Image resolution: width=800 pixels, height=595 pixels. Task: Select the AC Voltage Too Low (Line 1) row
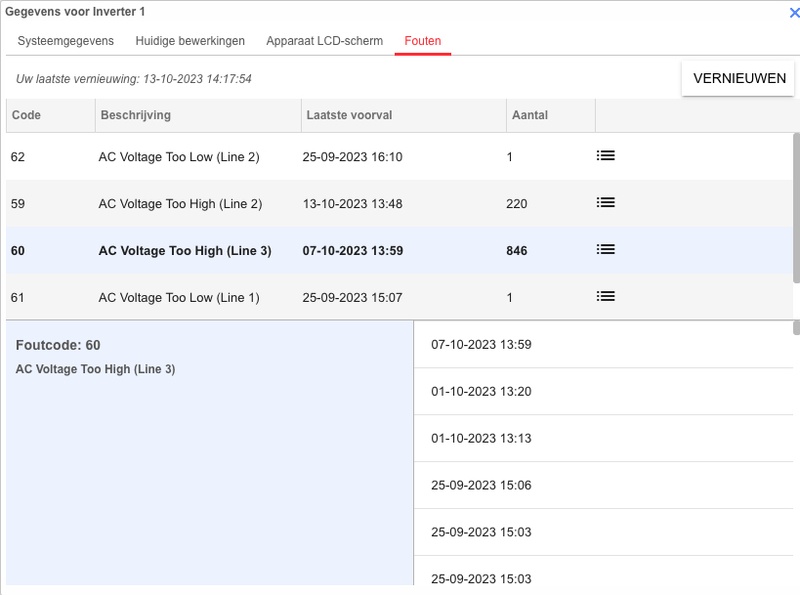(179, 297)
